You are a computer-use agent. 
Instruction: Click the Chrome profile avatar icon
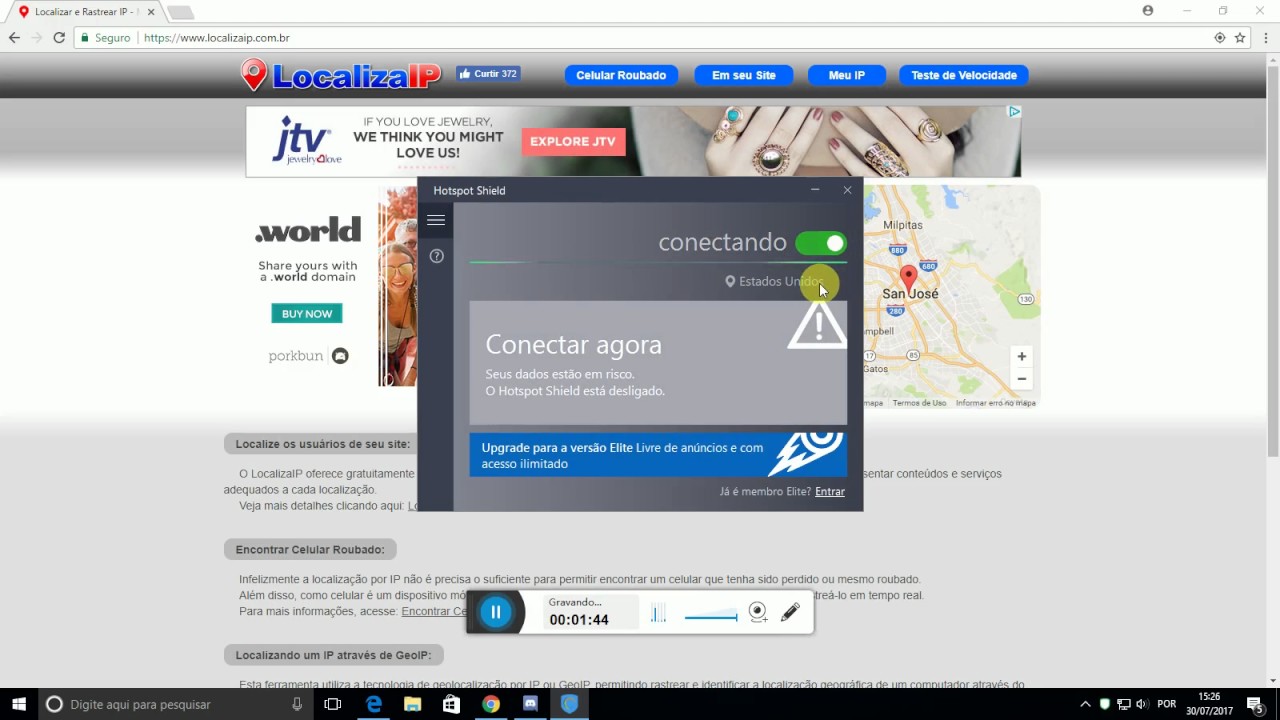tap(1148, 11)
